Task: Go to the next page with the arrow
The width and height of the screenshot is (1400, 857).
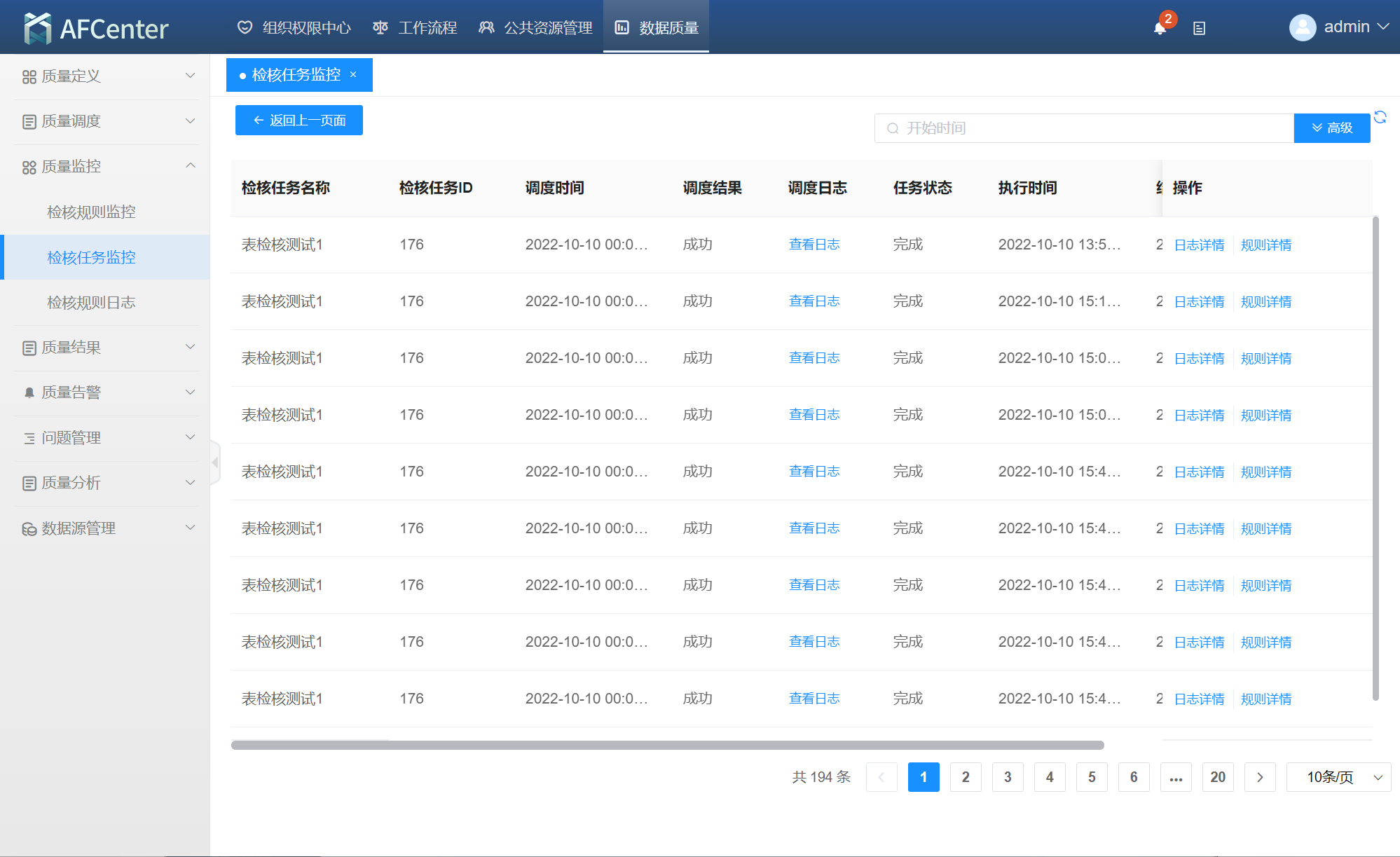Action: point(1259,777)
